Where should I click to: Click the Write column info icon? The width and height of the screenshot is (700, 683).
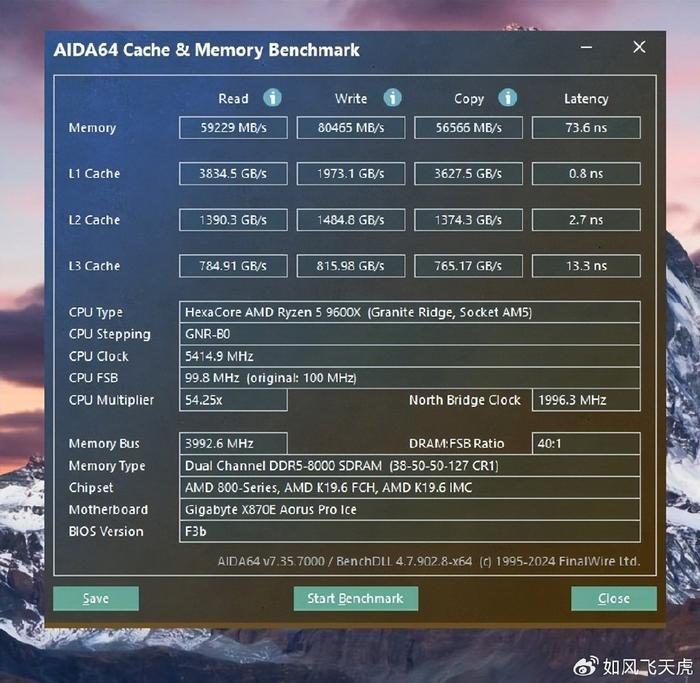coord(392,97)
